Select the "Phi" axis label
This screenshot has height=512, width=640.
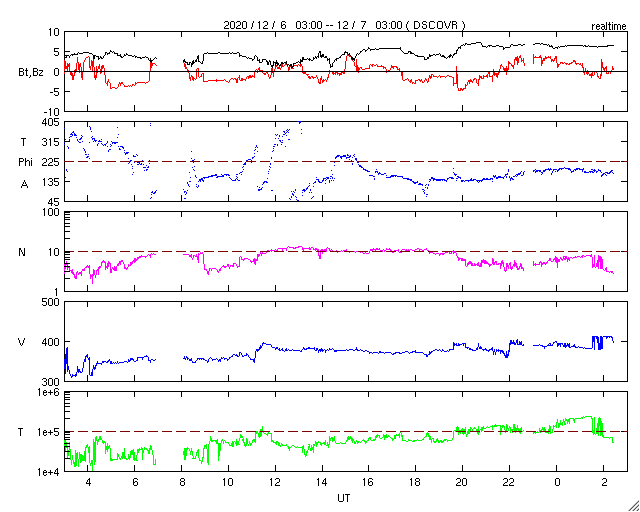[x=25, y=163]
